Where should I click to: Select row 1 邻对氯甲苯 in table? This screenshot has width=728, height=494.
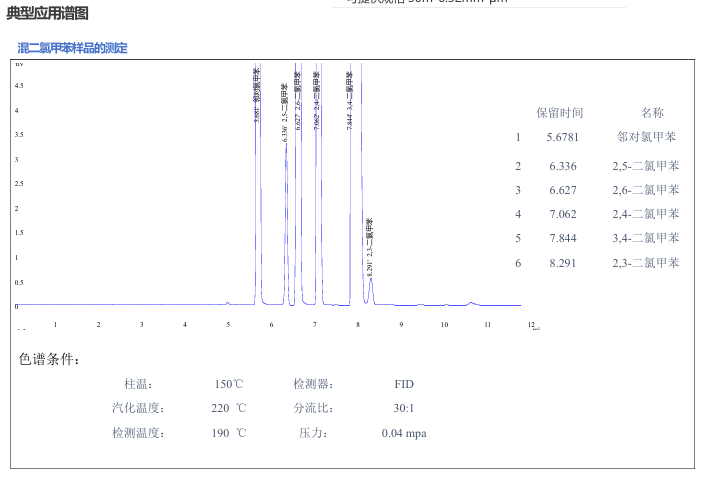click(647, 137)
